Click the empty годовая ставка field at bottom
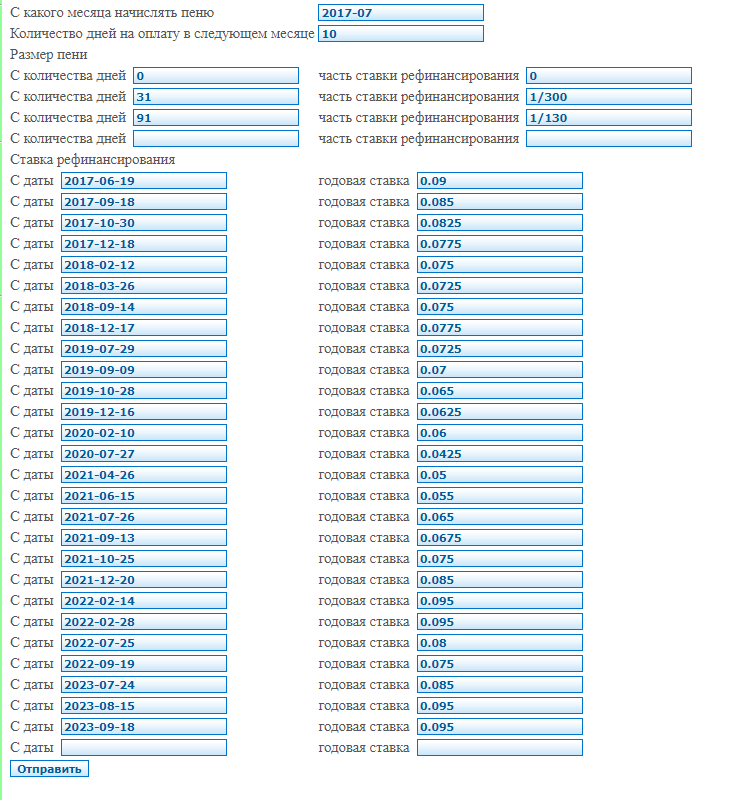 click(x=499, y=748)
